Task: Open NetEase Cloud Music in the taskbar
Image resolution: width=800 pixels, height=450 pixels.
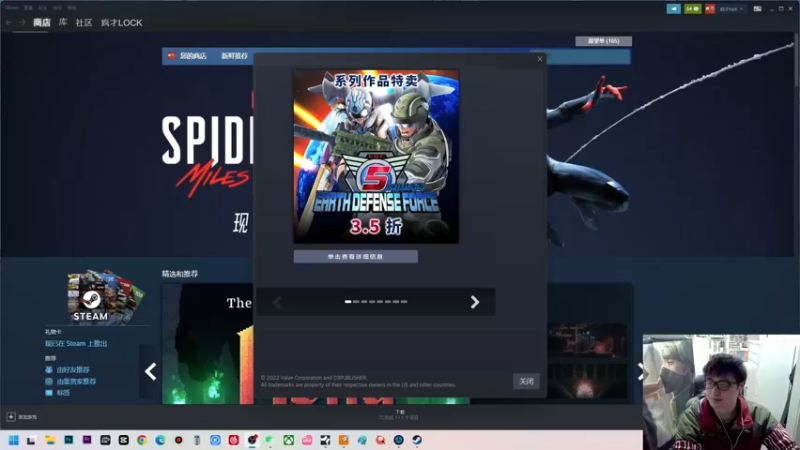Action: 234,440
